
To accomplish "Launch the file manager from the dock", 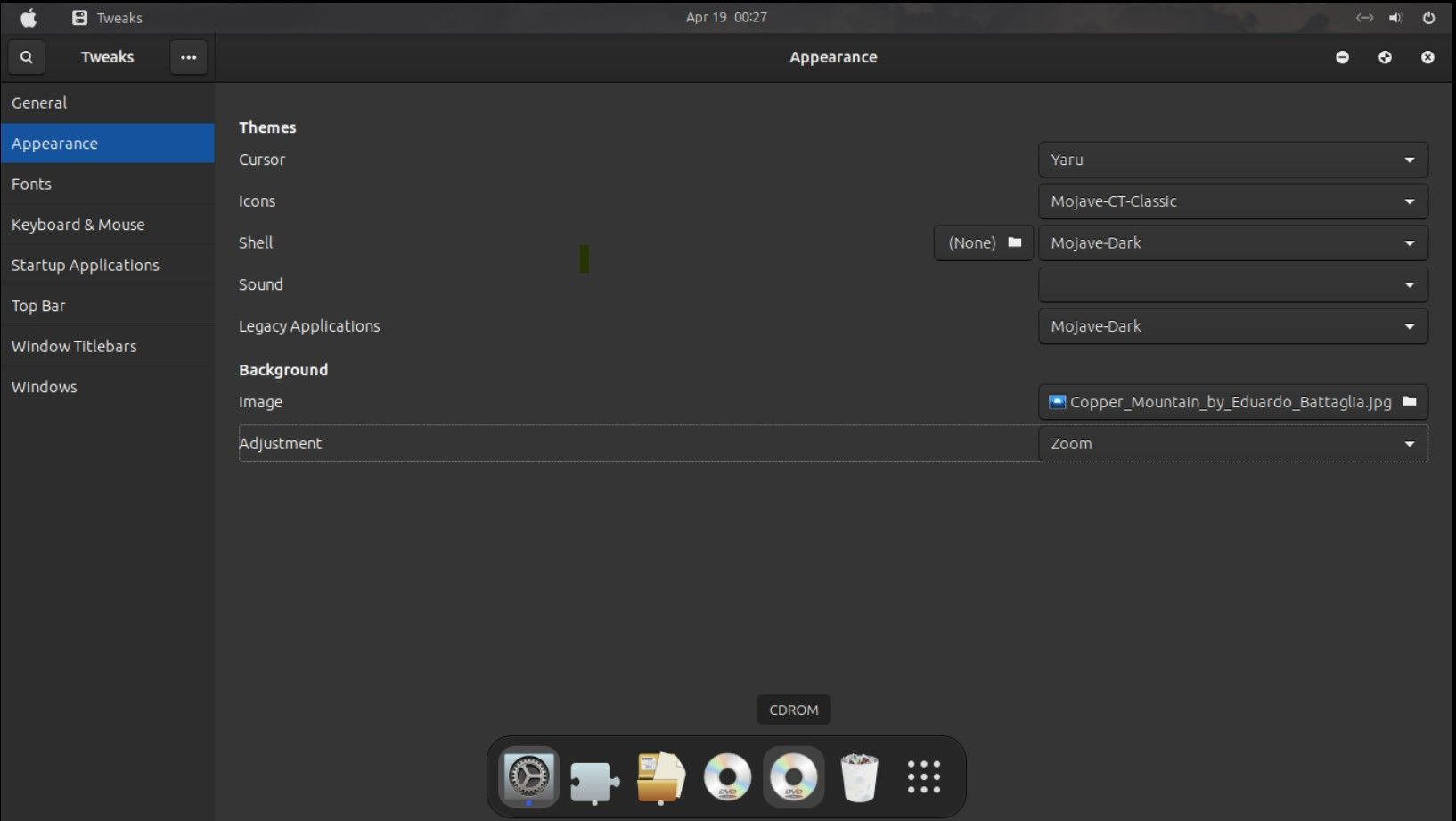I will pyautogui.click(x=660, y=776).
